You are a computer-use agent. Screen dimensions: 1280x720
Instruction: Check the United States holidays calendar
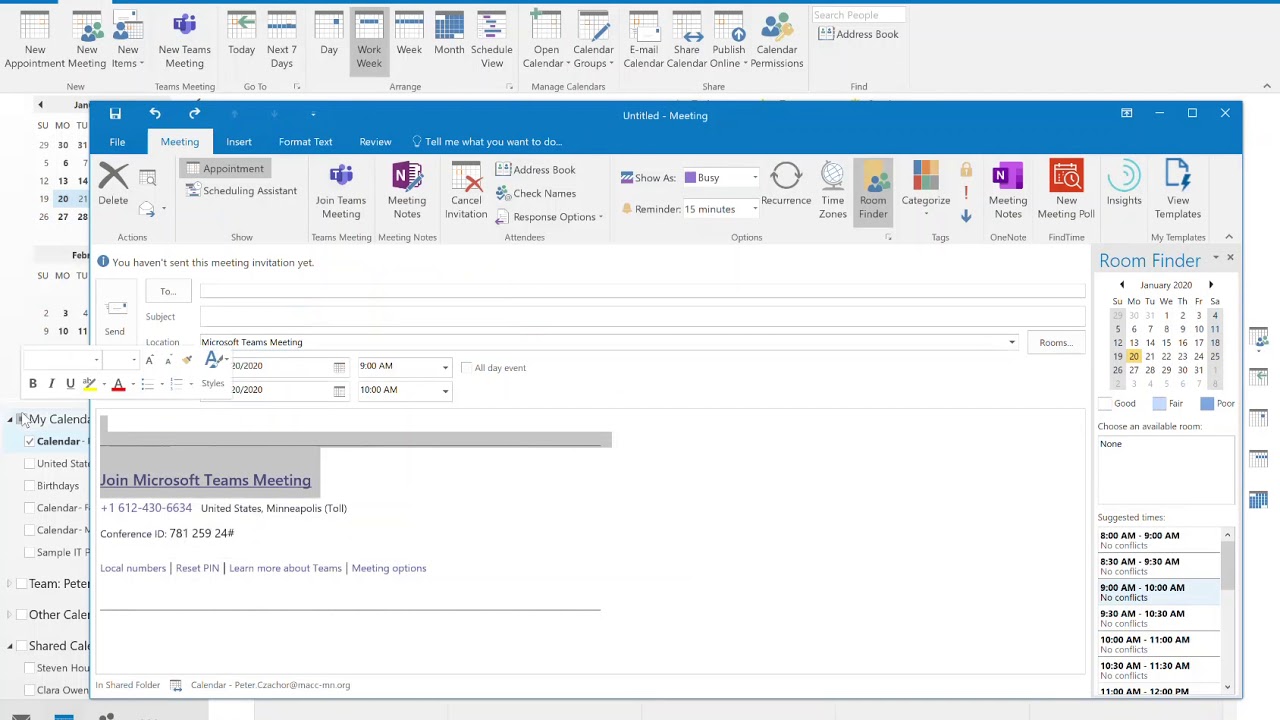coord(30,464)
